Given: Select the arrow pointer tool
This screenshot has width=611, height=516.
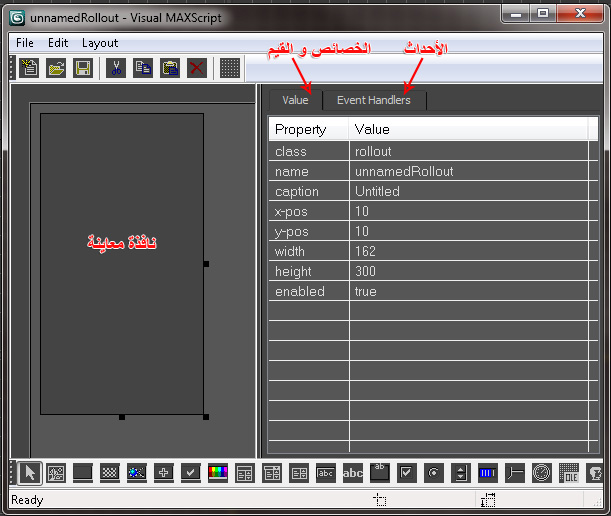Looking at the screenshot, I should pyautogui.click(x=30, y=473).
